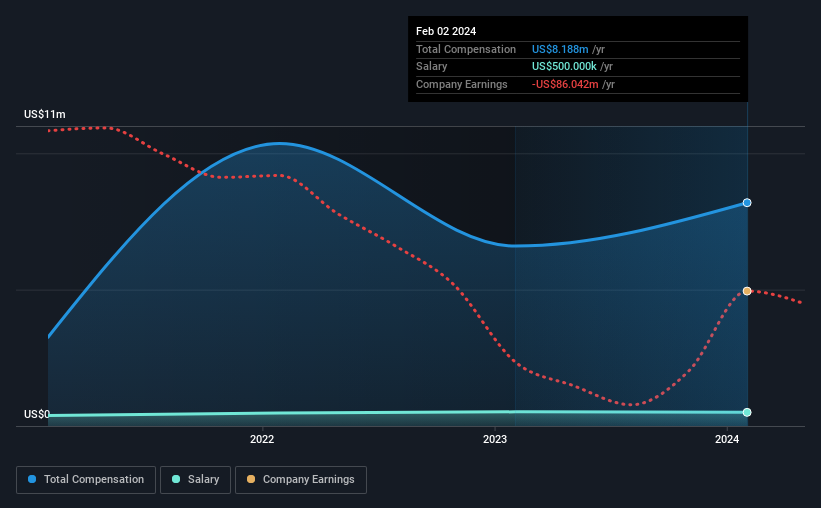This screenshot has height=508, width=821.
Task: Toggle the Total Compensation legend button
Action: click(86, 480)
